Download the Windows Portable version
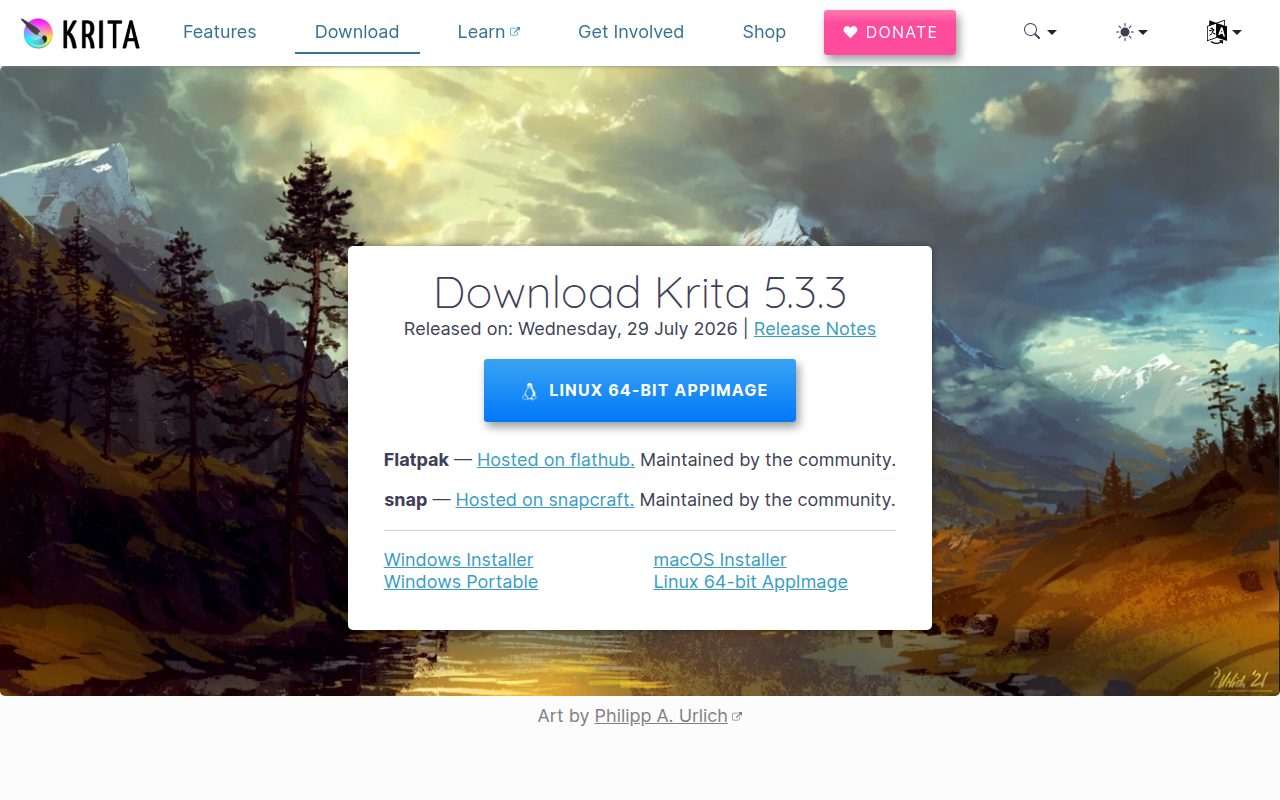 click(x=461, y=582)
